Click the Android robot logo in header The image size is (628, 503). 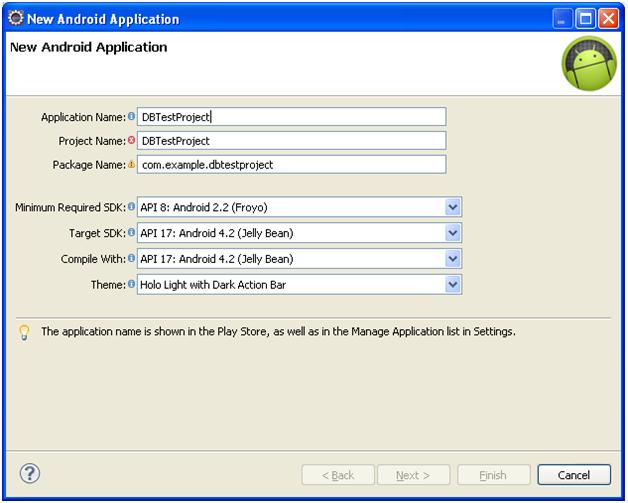click(589, 63)
